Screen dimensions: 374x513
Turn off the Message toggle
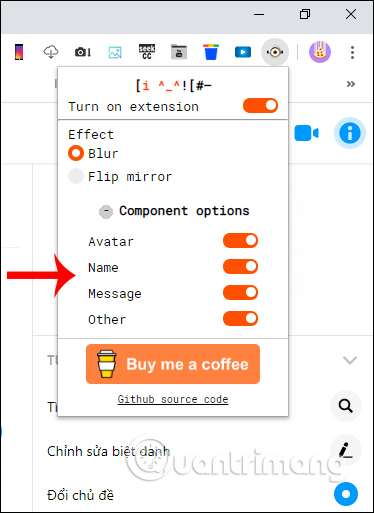[x=240, y=293]
